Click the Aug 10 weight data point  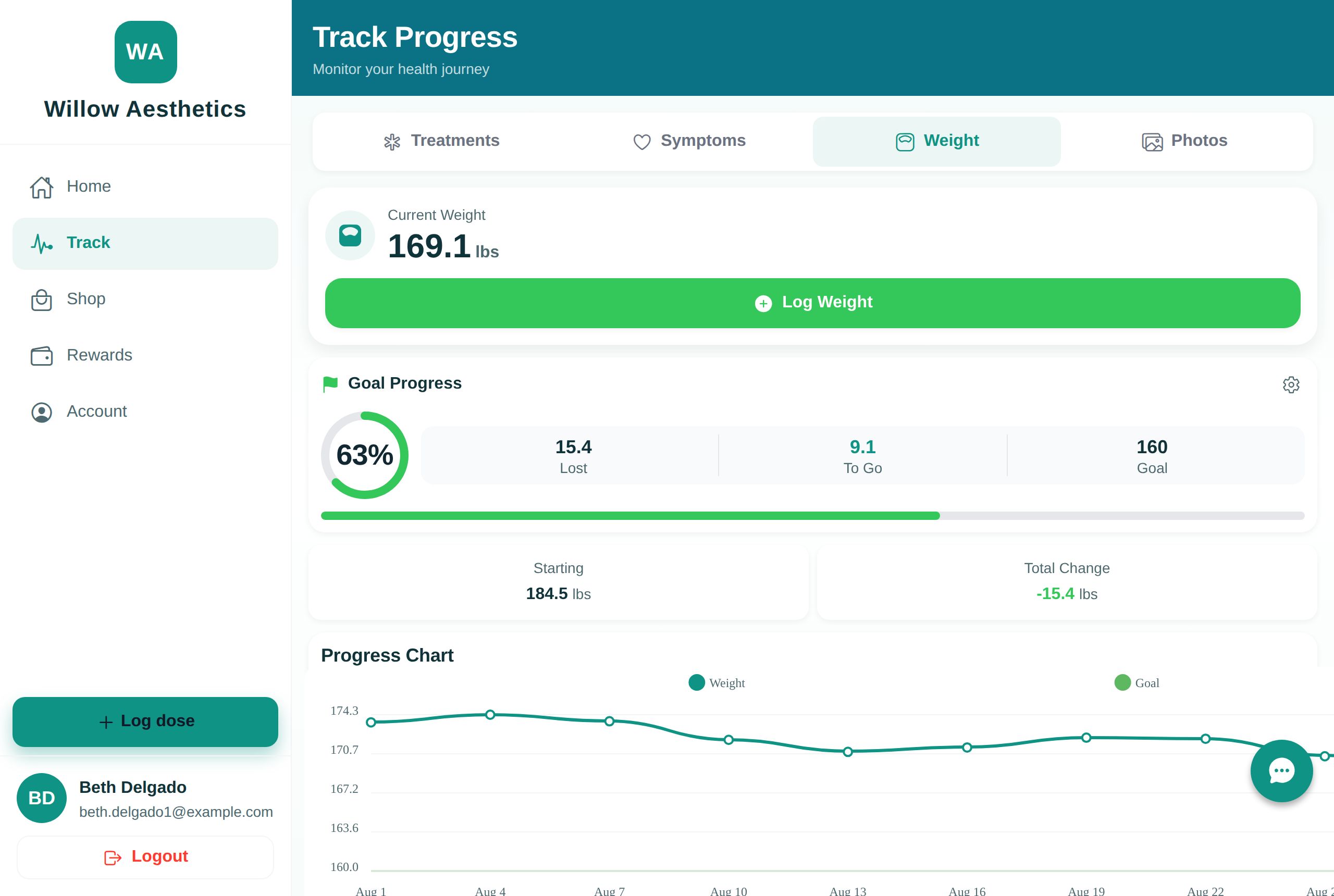[x=728, y=740]
